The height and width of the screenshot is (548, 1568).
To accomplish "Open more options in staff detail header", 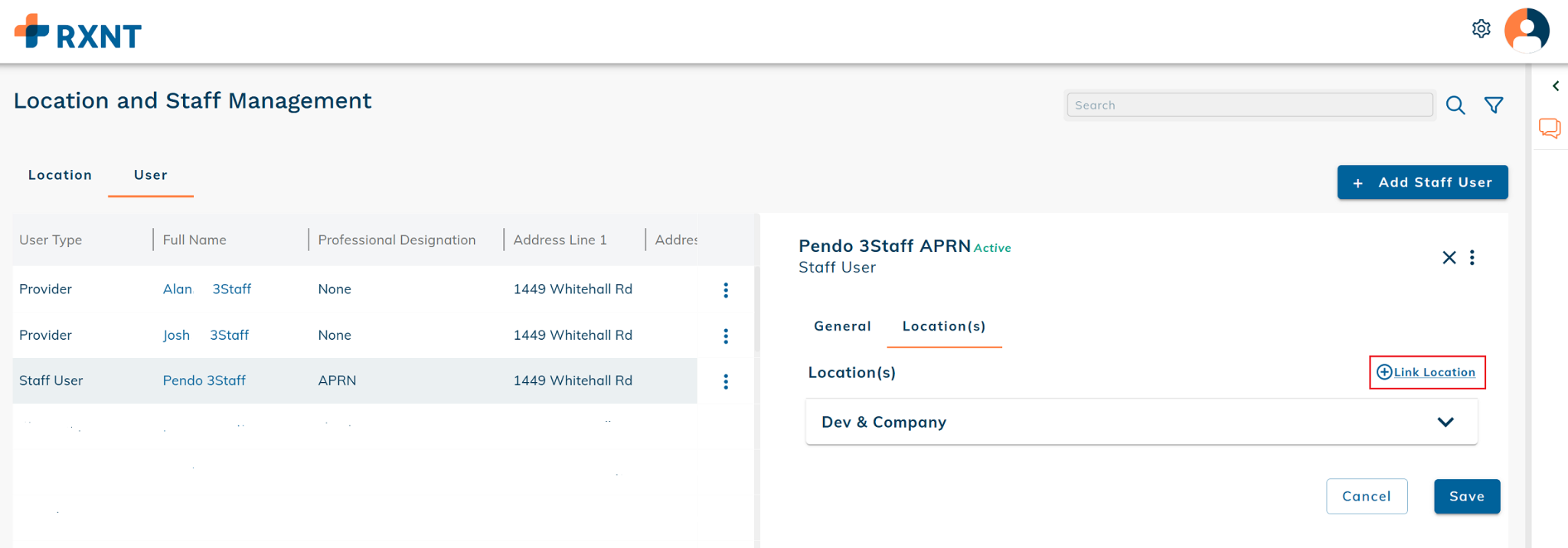I will 1472,258.
